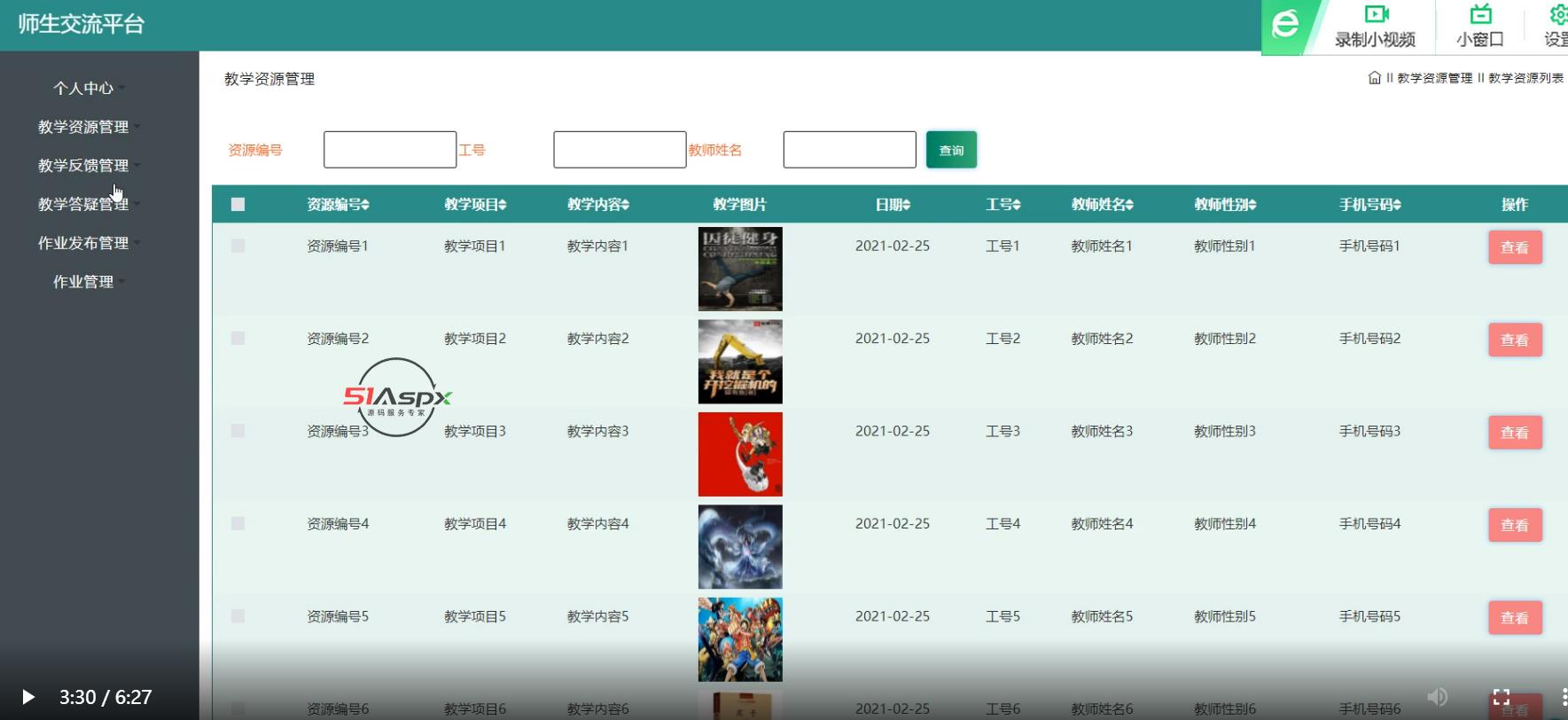Open the 小窗口 mini window icon
This screenshot has height=720, width=1568.
(x=1480, y=14)
